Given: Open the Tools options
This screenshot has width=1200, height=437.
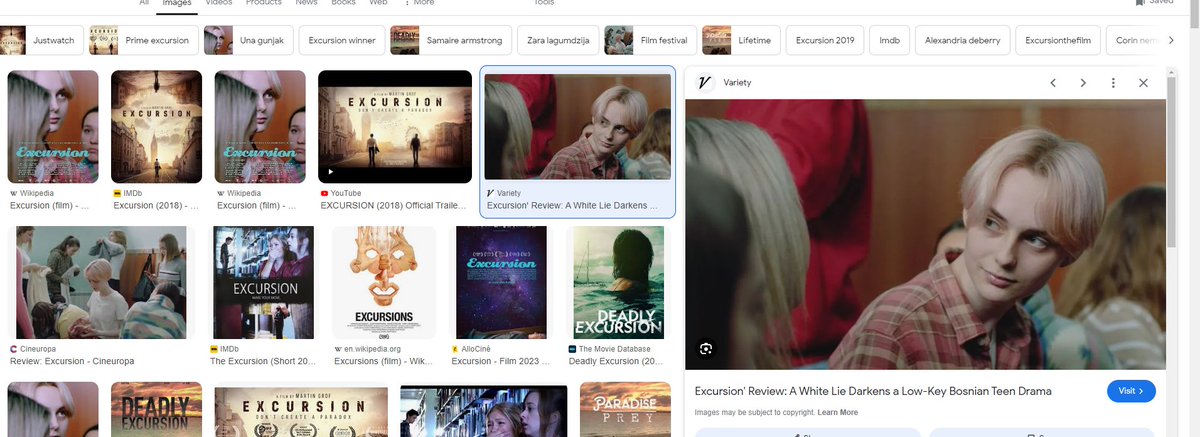Looking at the screenshot, I should pyautogui.click(x=544, y=3).
